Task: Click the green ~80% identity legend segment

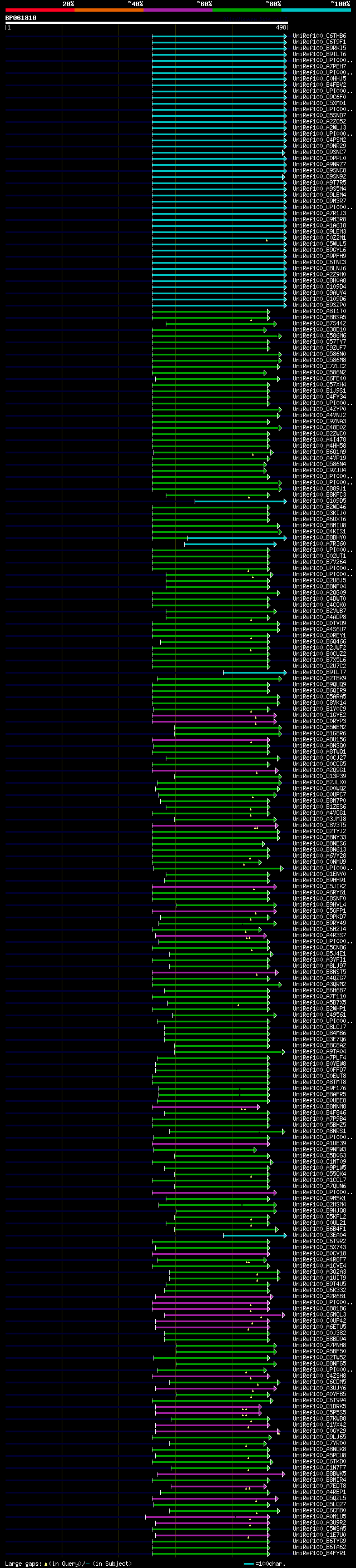Action: pyautogui.click(x=246, y=11)
